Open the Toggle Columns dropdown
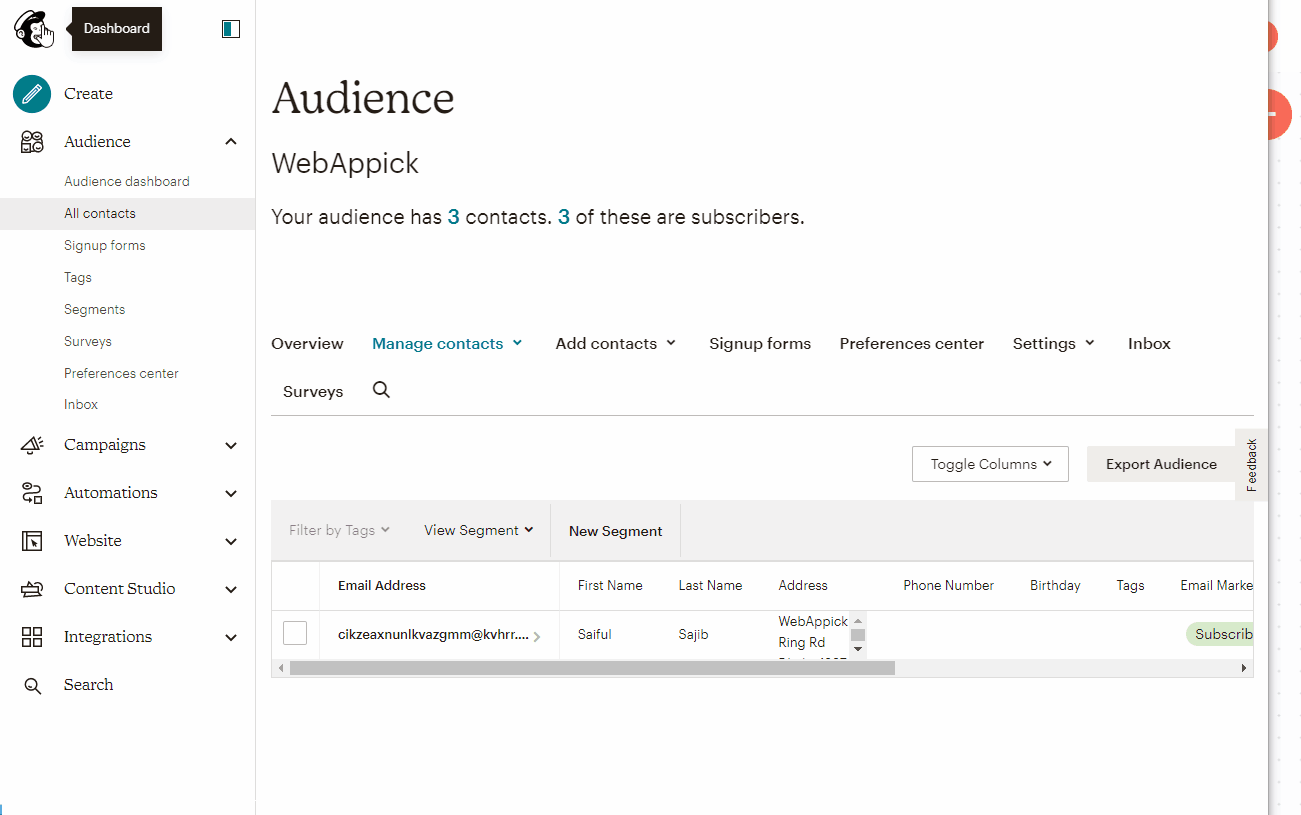The height and width of the screenshot is (815, 1301). [x=990, y=464]
